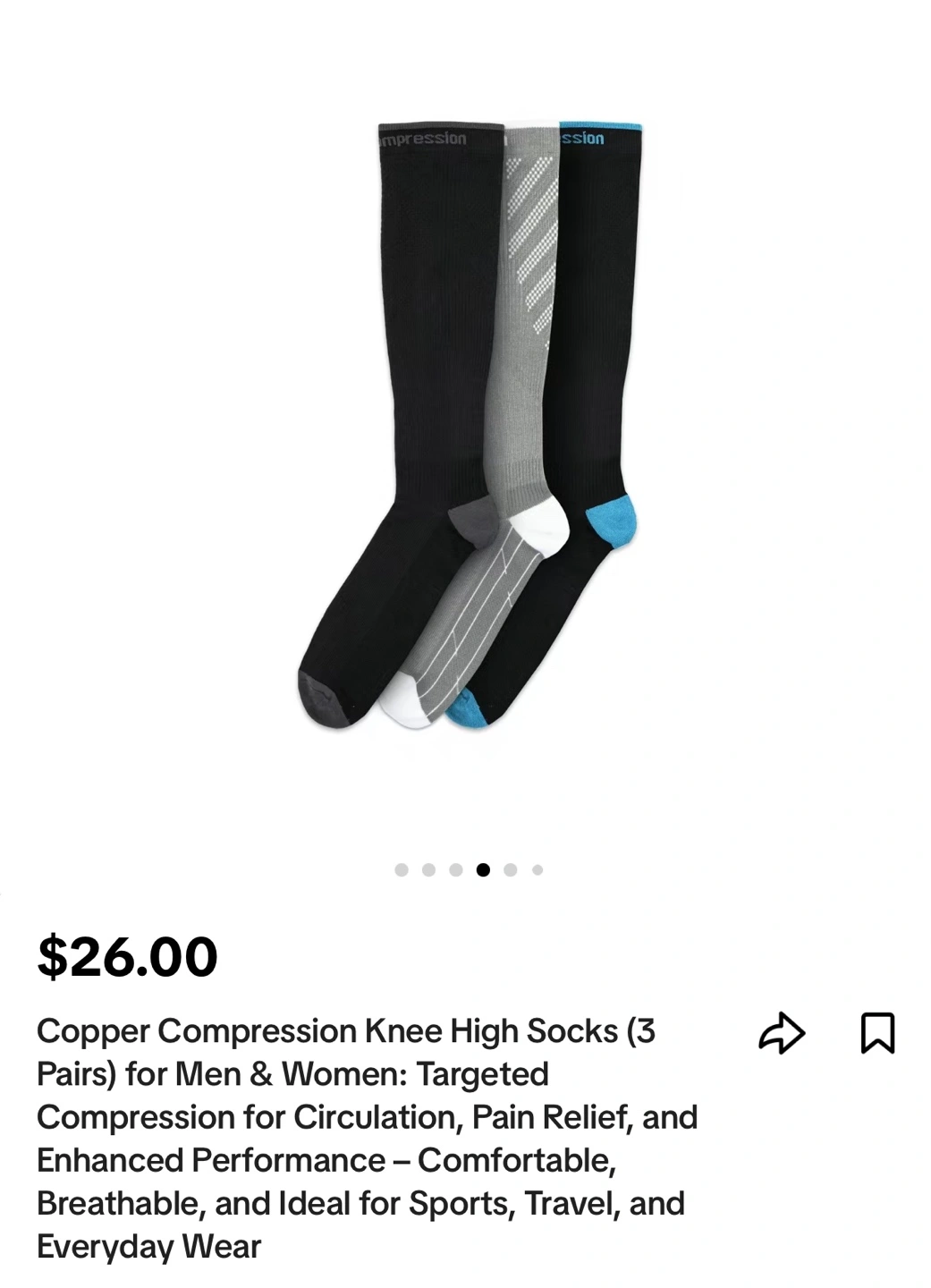The height and width of the screenshot is (1288, 931).
Task: Tap the blue 'ssion' text on right sock cuff
Action: 582,139
